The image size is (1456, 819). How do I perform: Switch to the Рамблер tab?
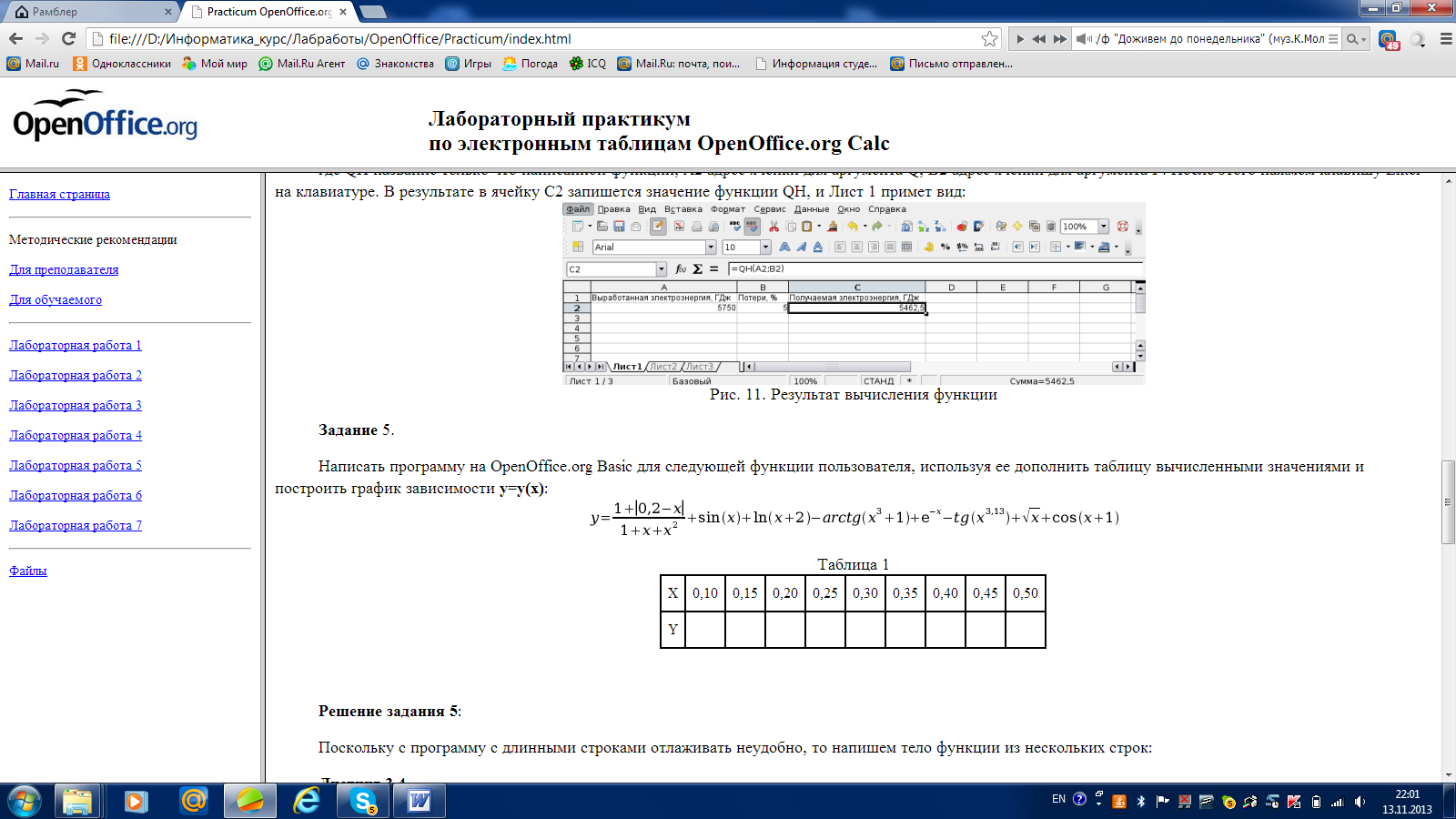(x=89, y=12)
